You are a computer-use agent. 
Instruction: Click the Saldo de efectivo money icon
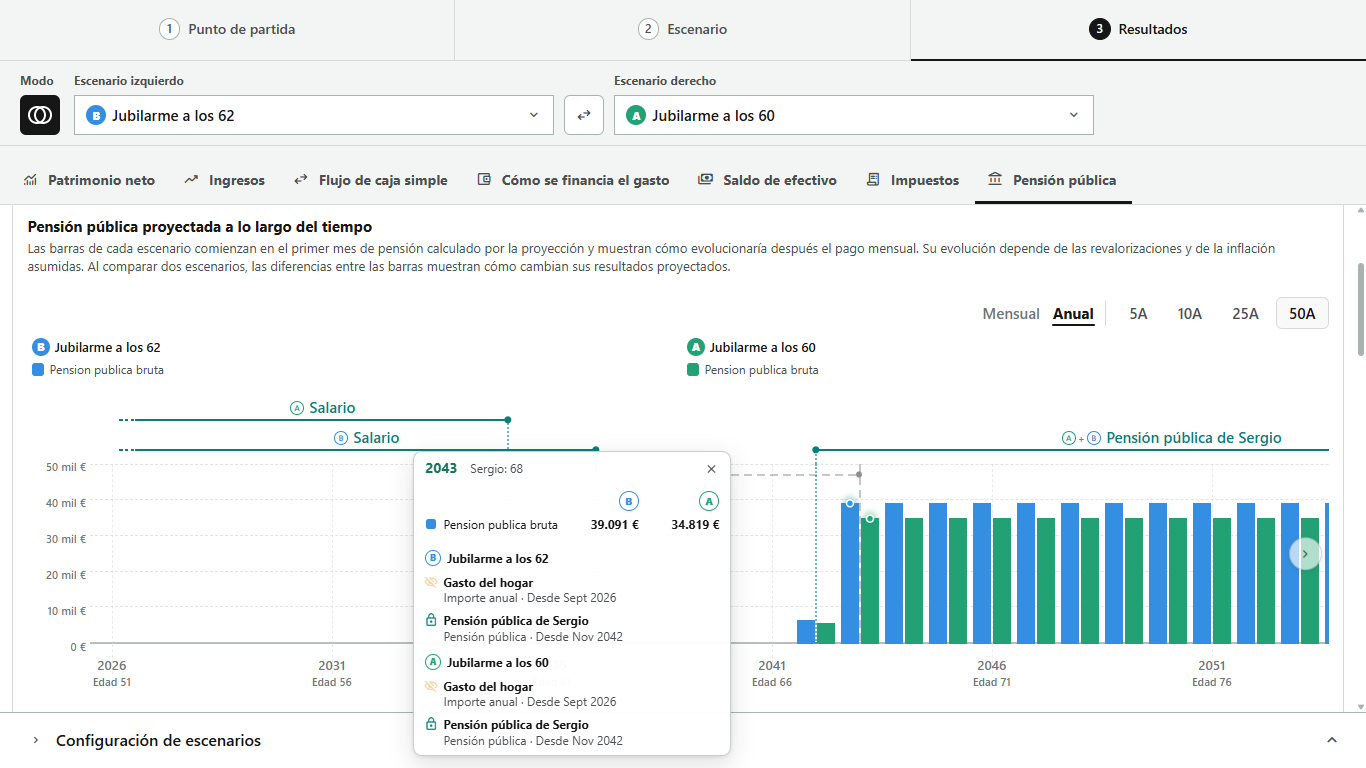tap(705, 180)
